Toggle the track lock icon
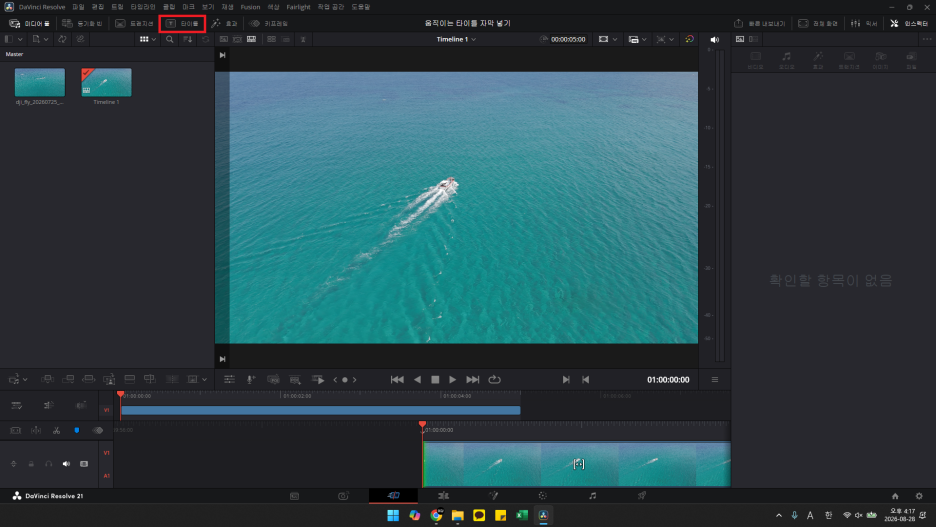The image size is (936, 527). [x=31, y=464]
